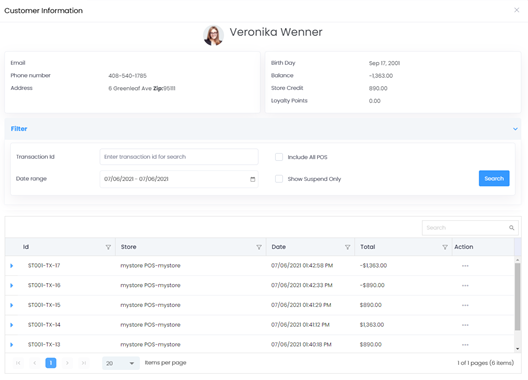Open the date range calendar icon
This screenshot has width=528, height=380.
pos(253,179)
